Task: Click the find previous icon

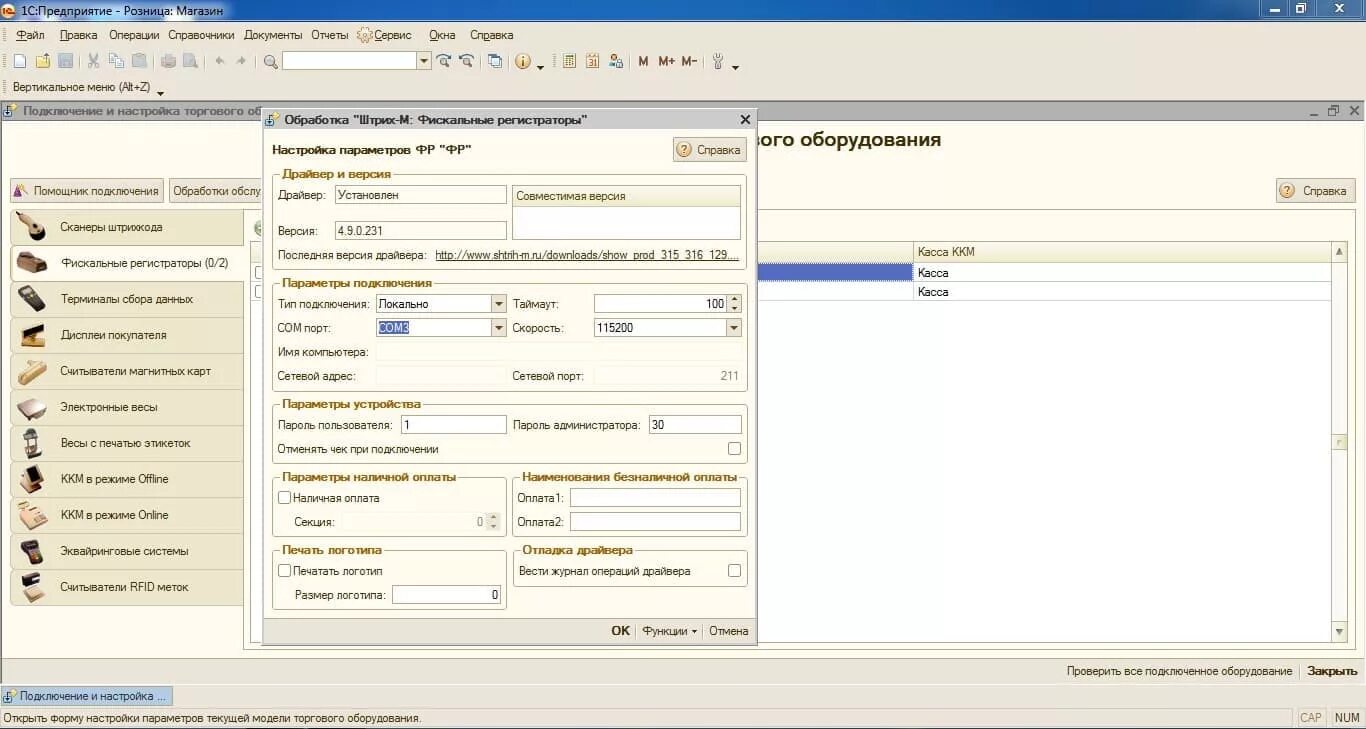Action: [466, 61]
